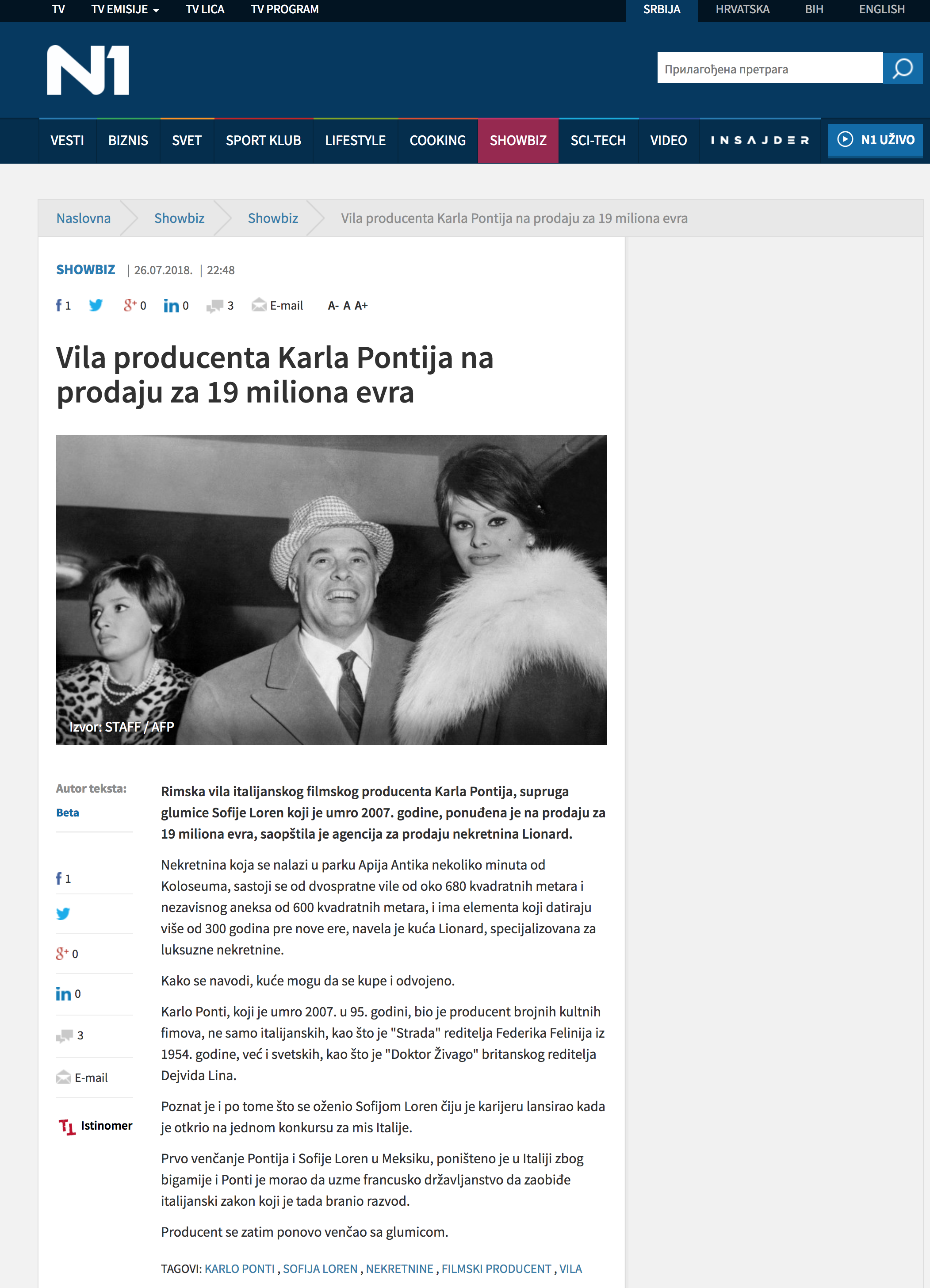Click top LinkedIn share icon
930x1288 pixels.
[x=171, y=306]
